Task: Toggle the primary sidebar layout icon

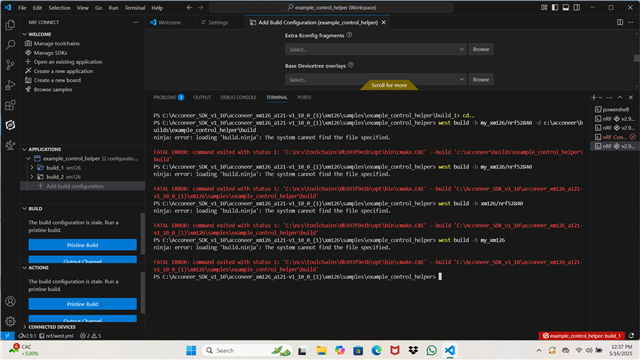Action: (555, 7)
